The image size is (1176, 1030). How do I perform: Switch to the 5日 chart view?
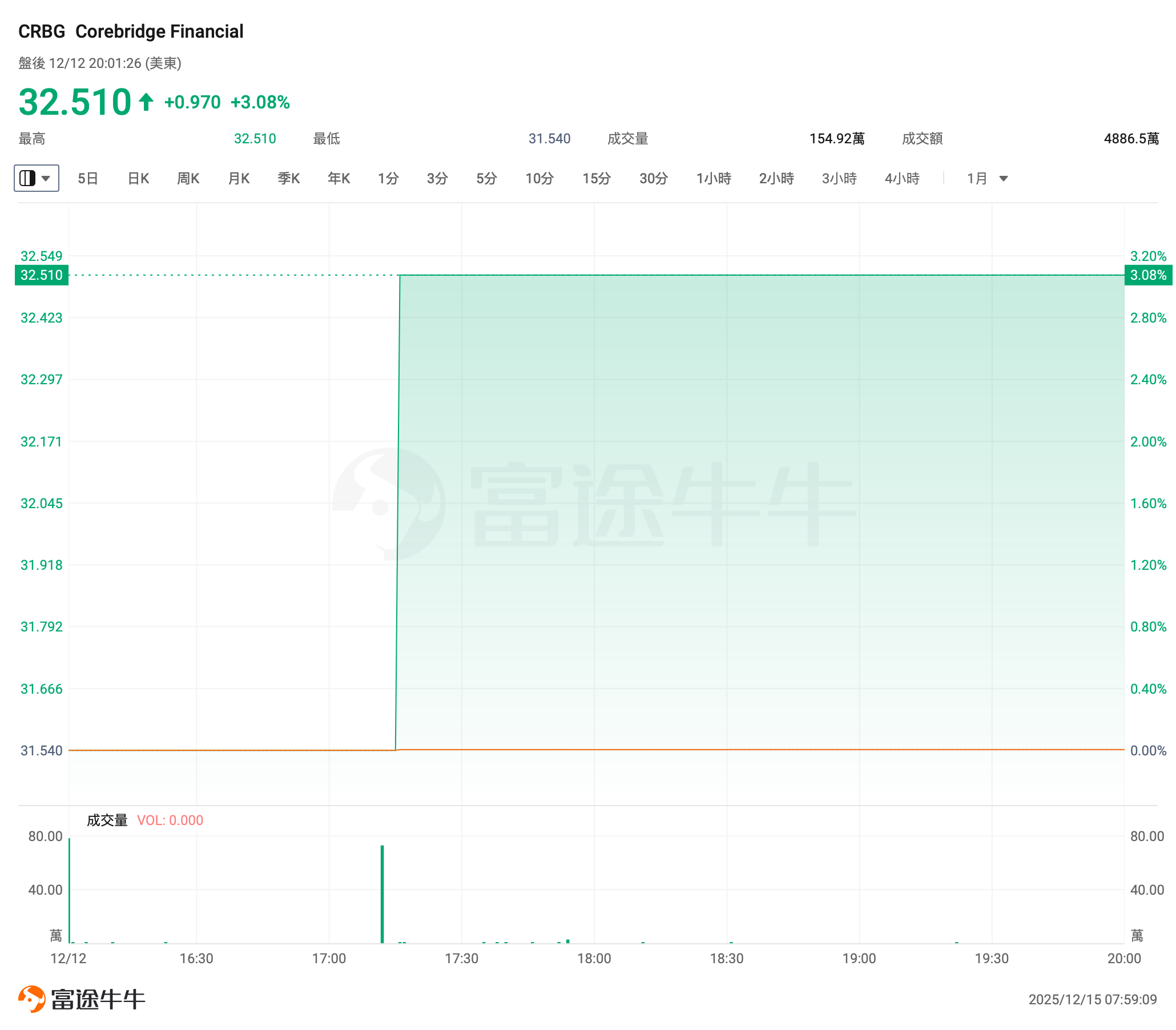pyautogui.click(x=87, y=178)
